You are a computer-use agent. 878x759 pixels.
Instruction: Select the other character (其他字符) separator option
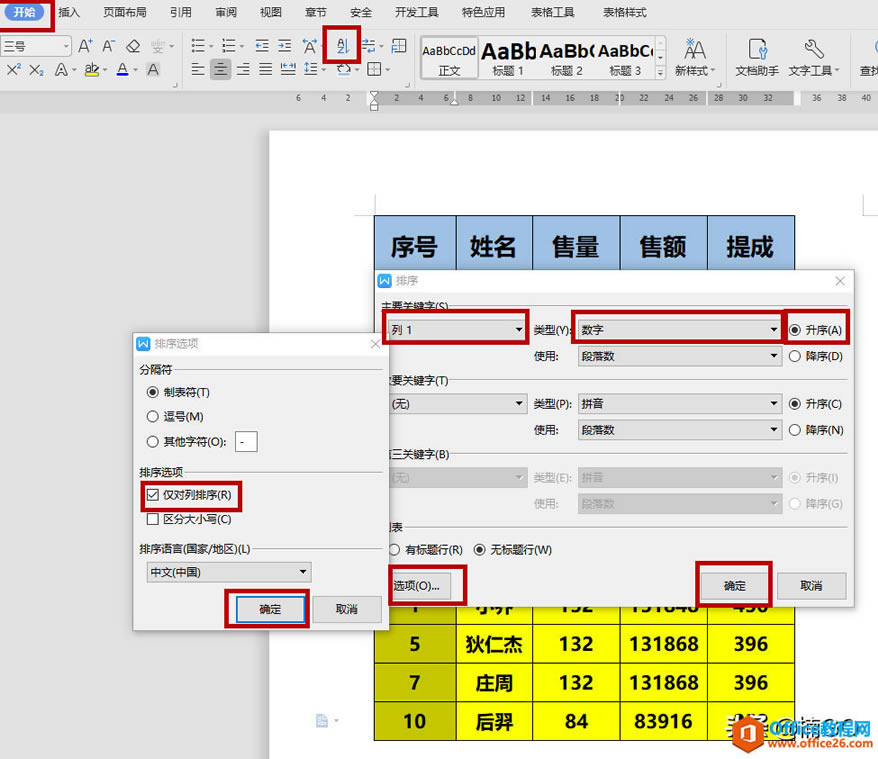tap(152, 441)
